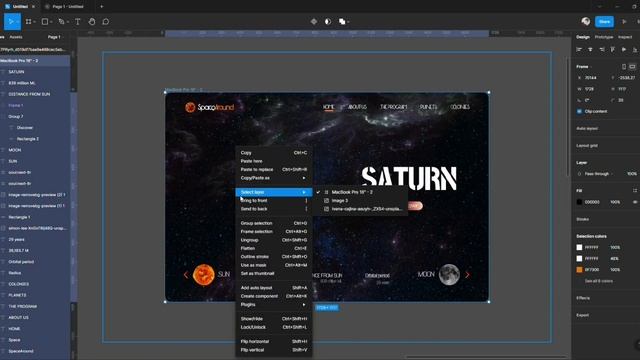Click the Boolean operations icon in top bar

(342, 22)
